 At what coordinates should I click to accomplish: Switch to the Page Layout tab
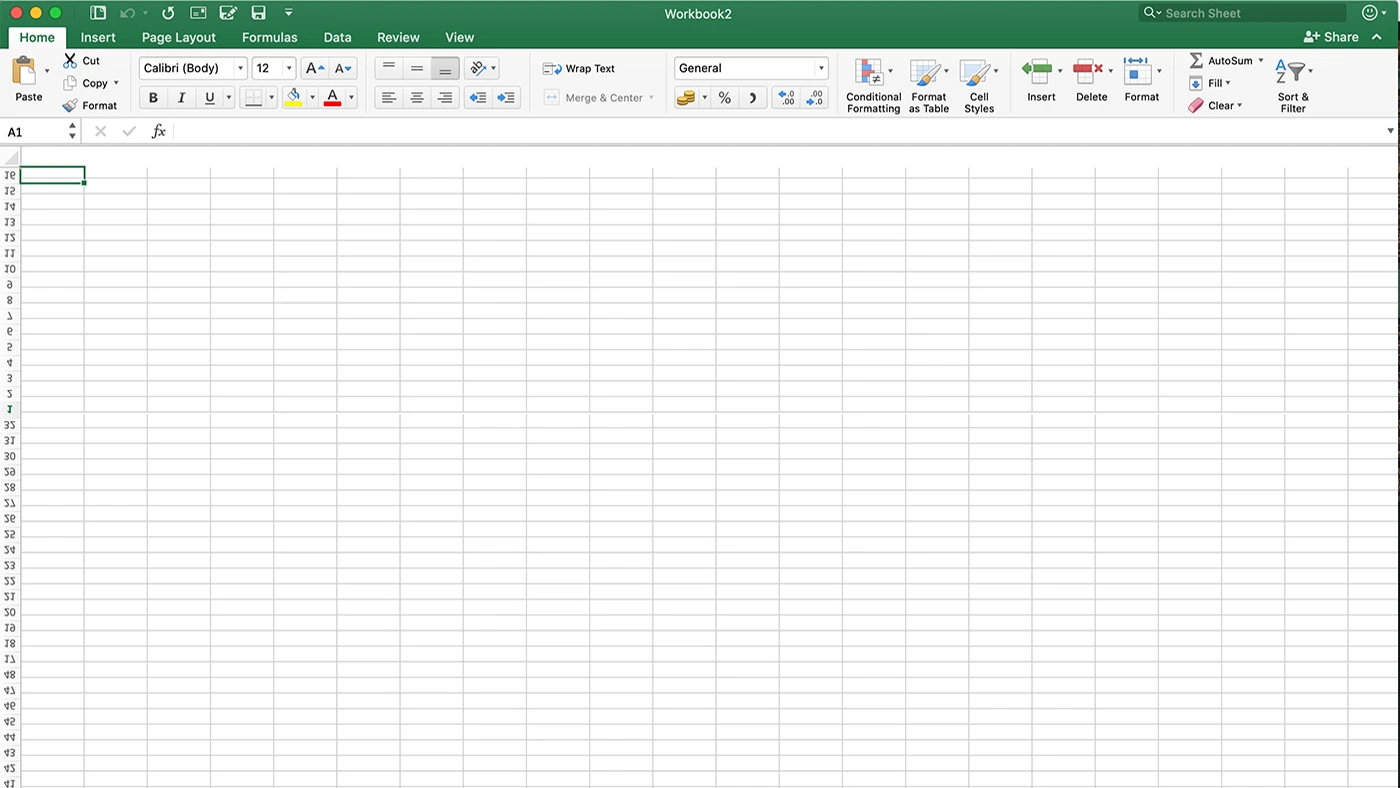pyautogui.click(x=178, y=37)
